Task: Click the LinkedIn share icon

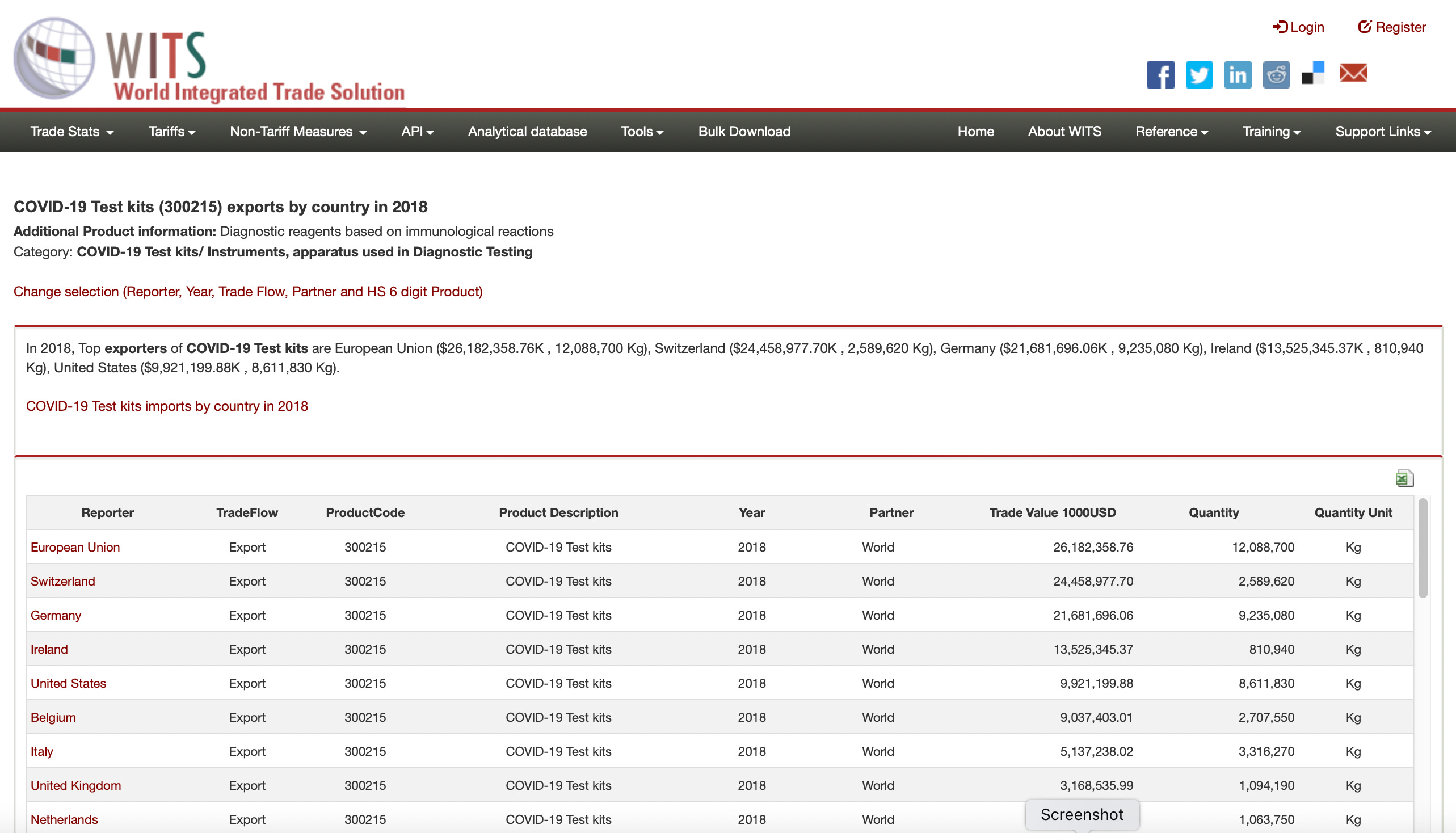Action: point(1237,74)
